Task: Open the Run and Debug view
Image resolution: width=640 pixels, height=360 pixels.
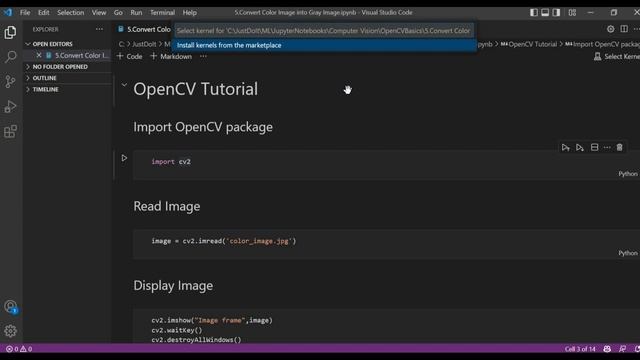Action: [x=10, y=107]
